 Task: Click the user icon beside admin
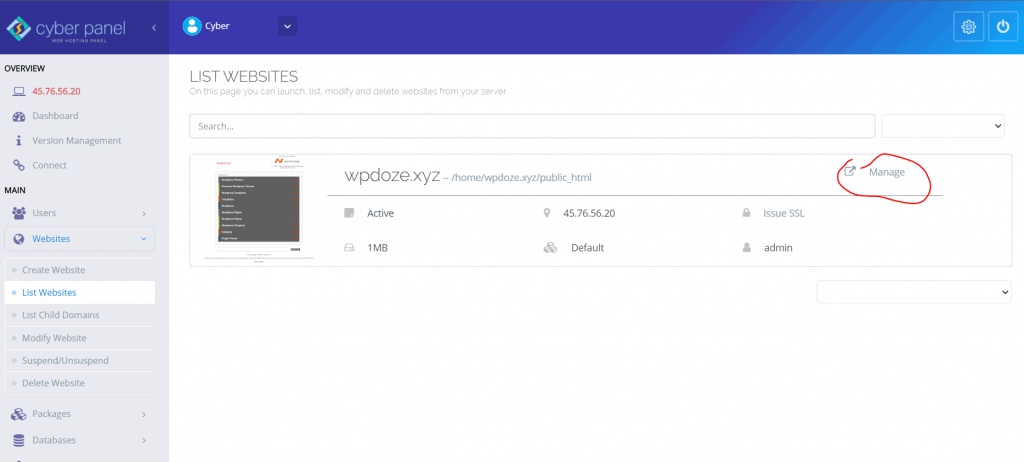[x=746, y=248]
